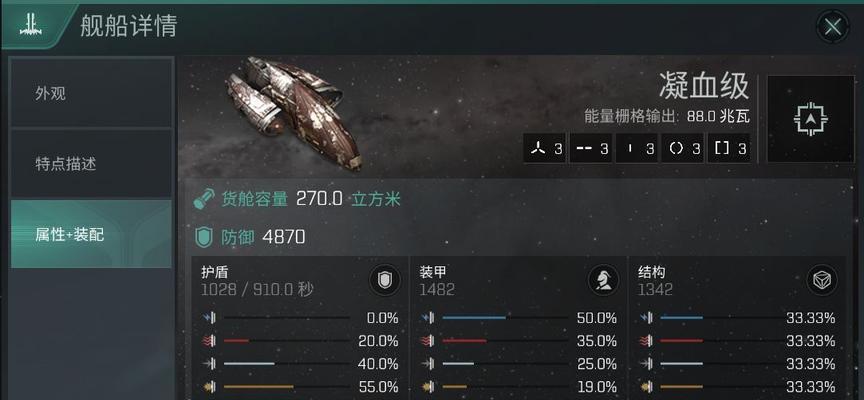Viewport: 864px width, 400px height.
Task: Click the 凝血级 ship thumbnail image
Action: tap(293, 112)
